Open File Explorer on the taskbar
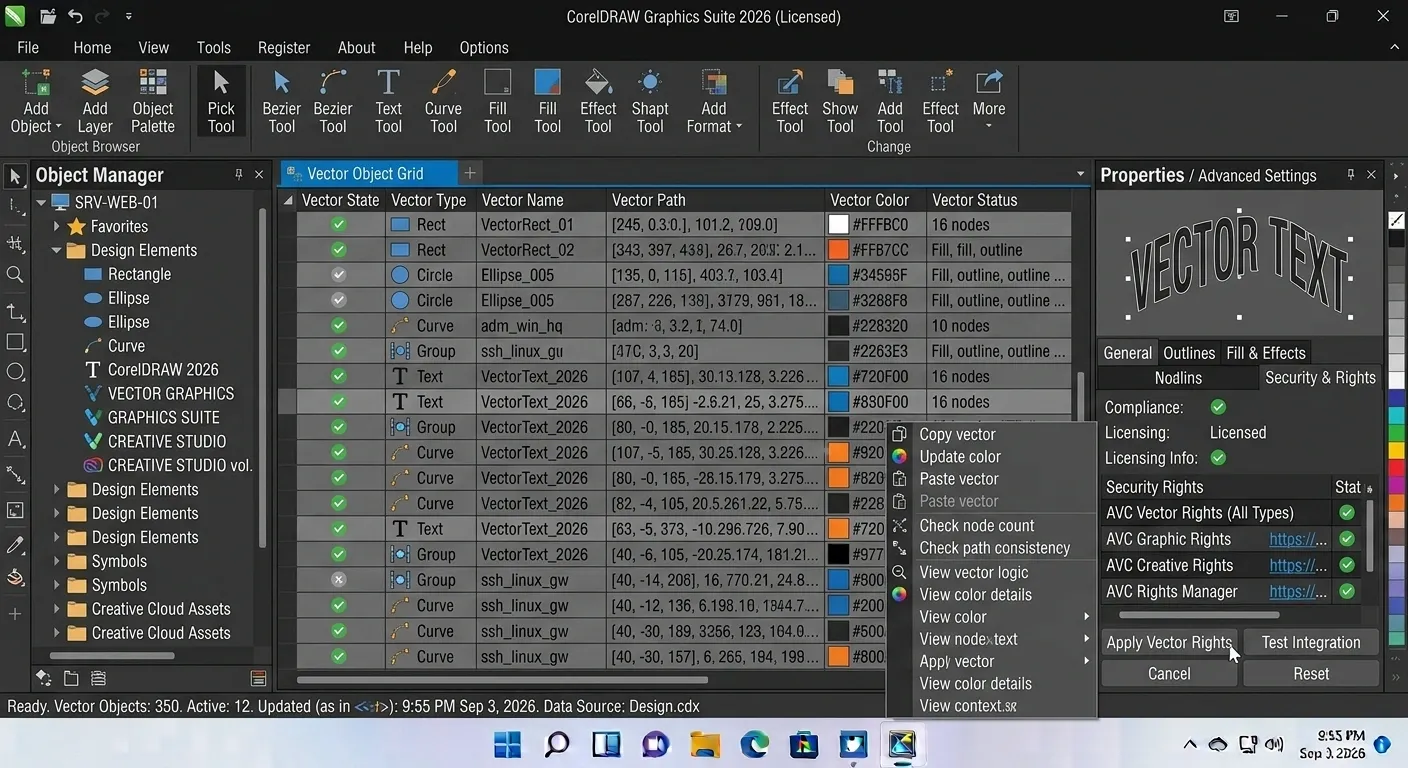 pyautogui.click(x=705, y=744)
